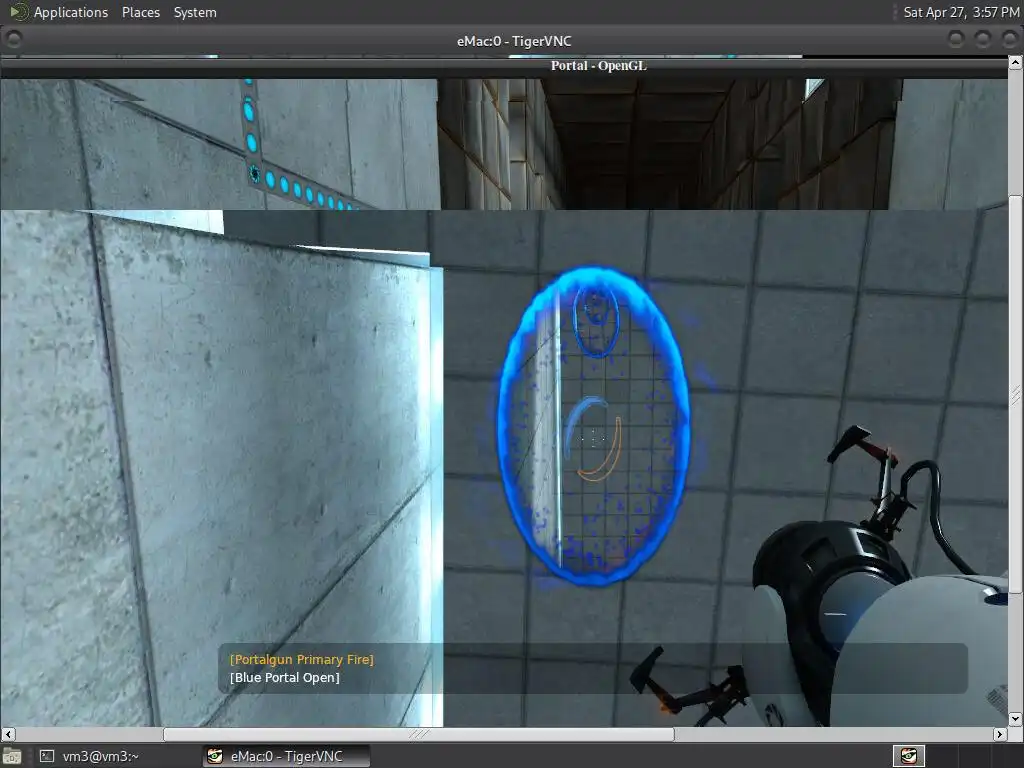Click the blue portal on the wall
Viewport: 1024px width, 768px height.
[594, 425]
